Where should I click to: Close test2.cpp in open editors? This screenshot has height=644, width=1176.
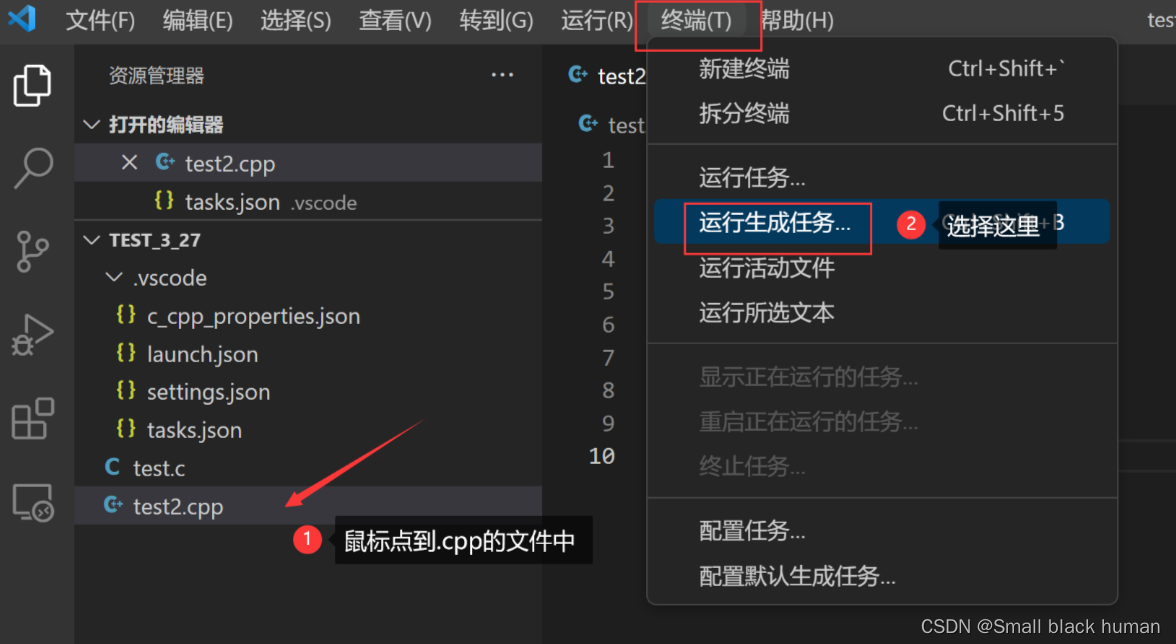pos(129,163)
